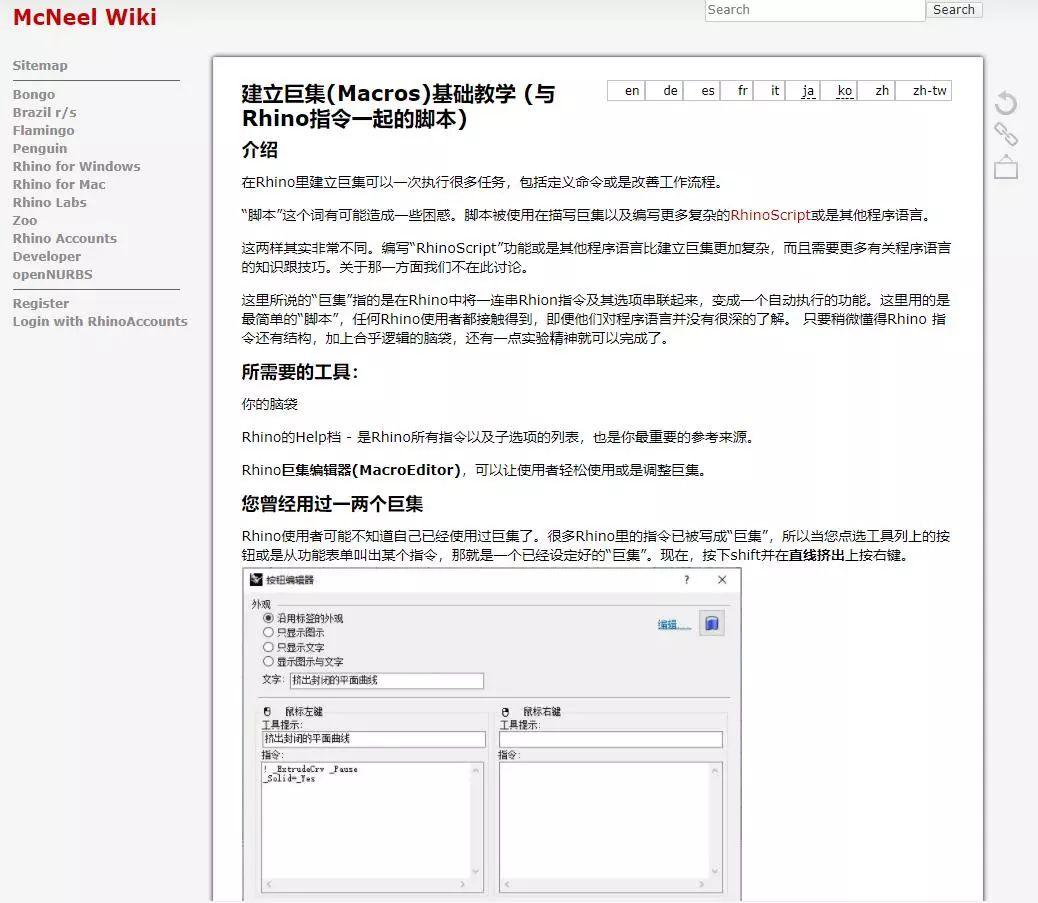This screenshot has height=903, width=1038.
Task: Open the old revisions history icon
Action: [1006, 103]
